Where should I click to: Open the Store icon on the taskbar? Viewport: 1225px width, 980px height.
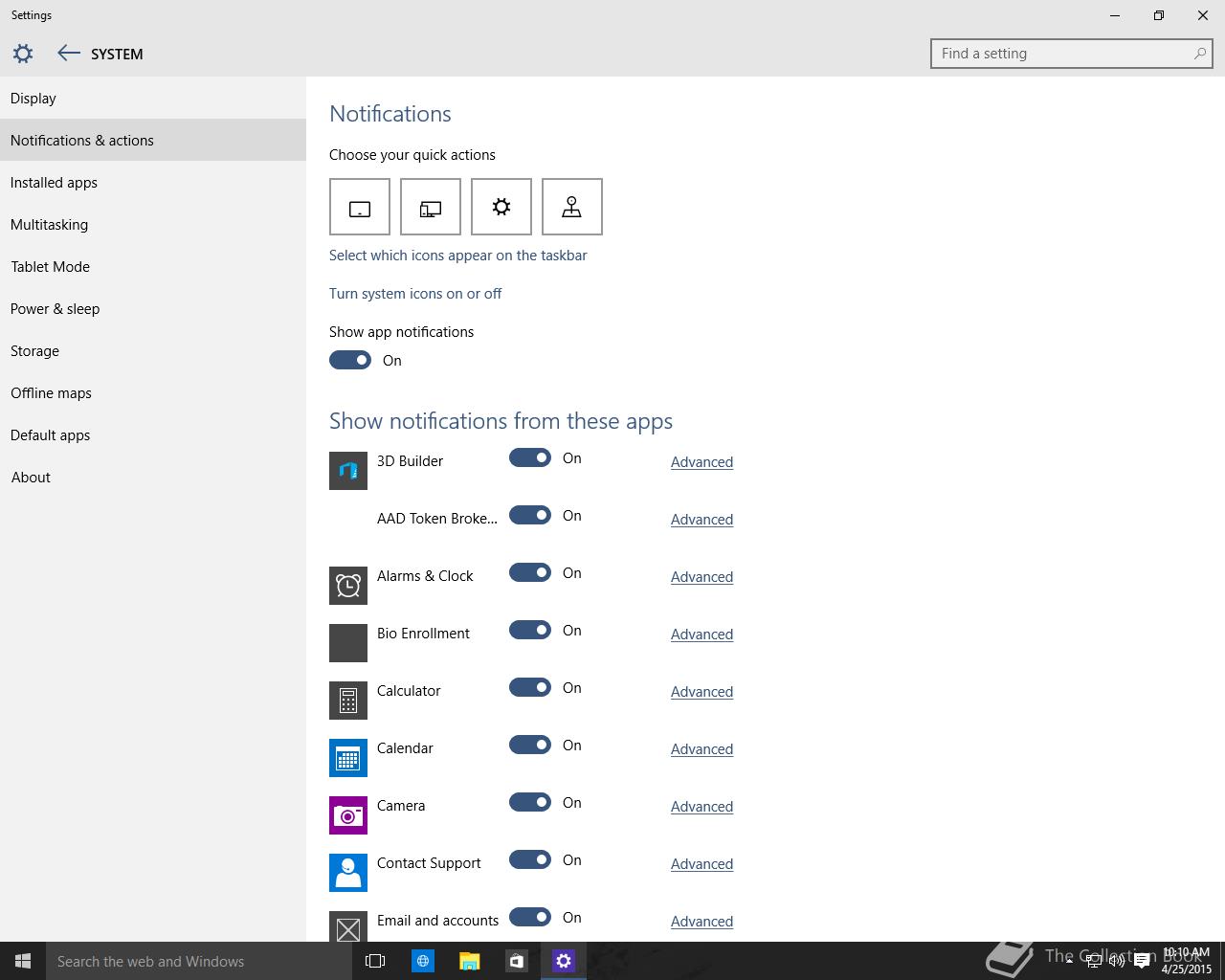(516, 961)
